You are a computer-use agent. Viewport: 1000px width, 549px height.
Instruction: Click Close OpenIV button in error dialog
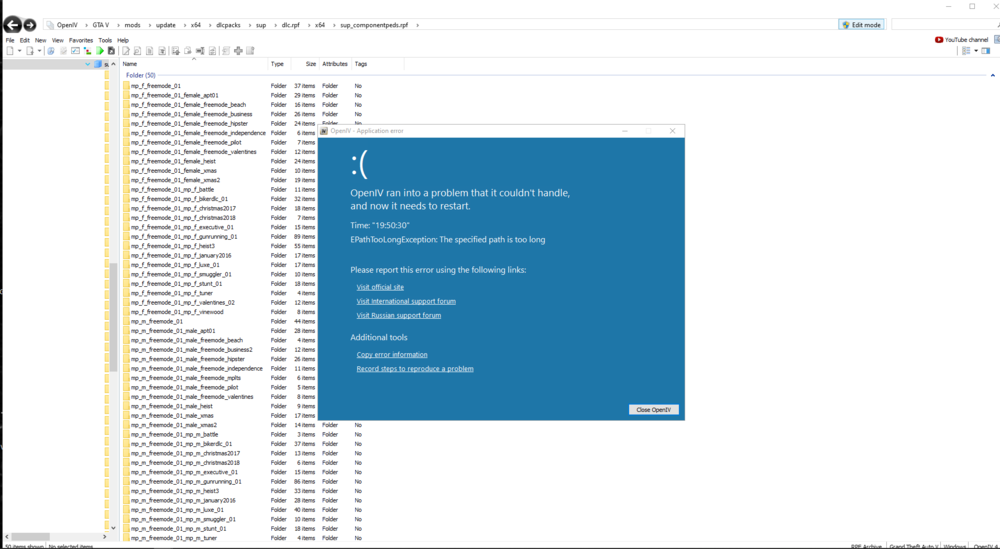click(654, 409)
